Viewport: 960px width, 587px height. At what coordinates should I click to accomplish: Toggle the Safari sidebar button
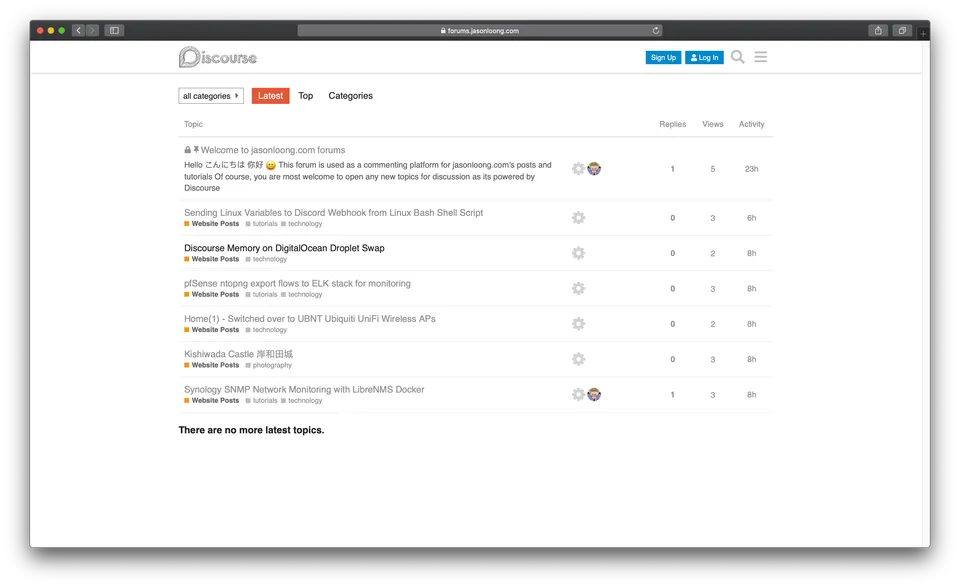pyautogui.click(x=114, y=30)
